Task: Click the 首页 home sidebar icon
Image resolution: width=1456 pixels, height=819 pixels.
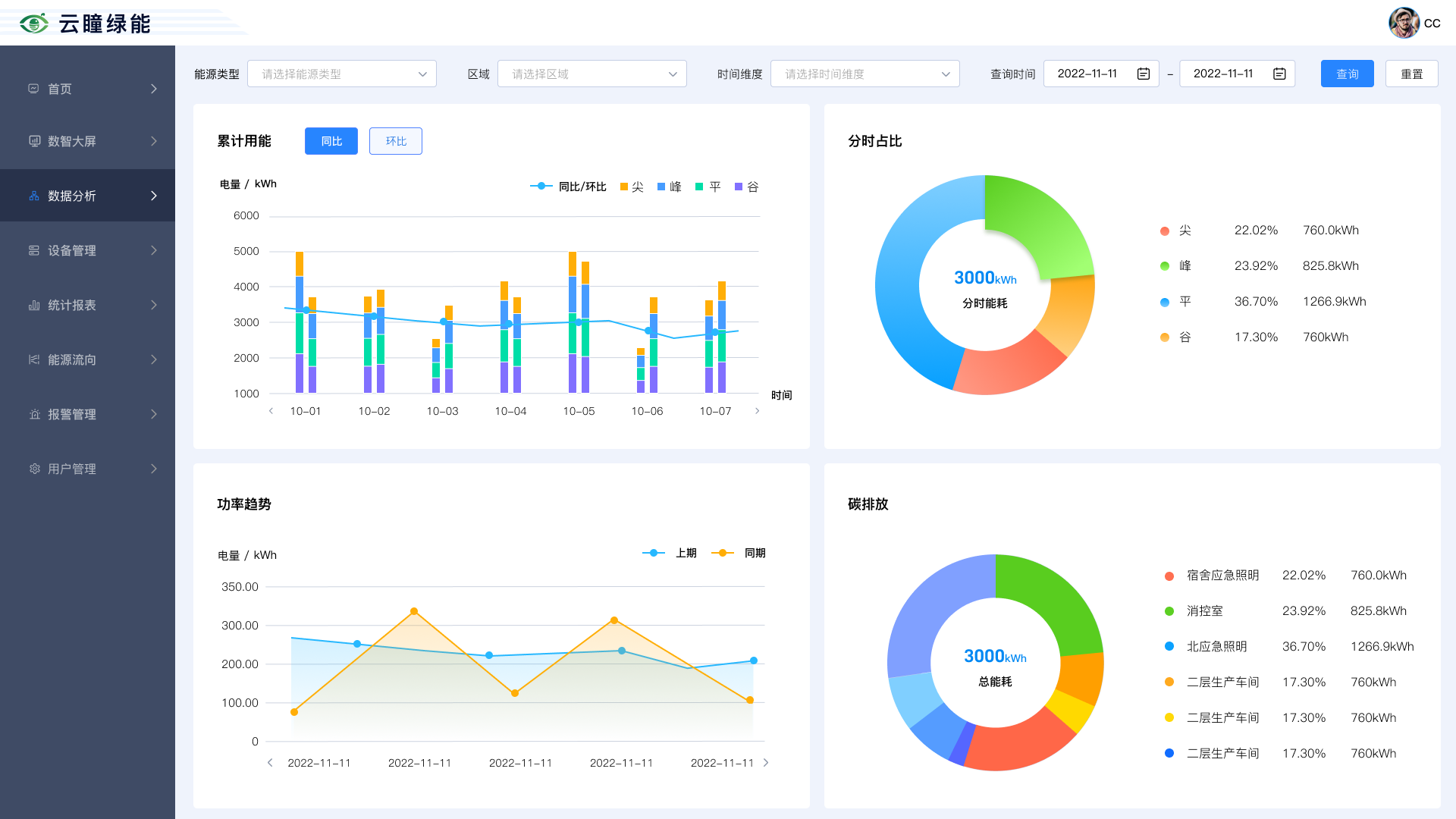Action: click(x=33, y=89)
